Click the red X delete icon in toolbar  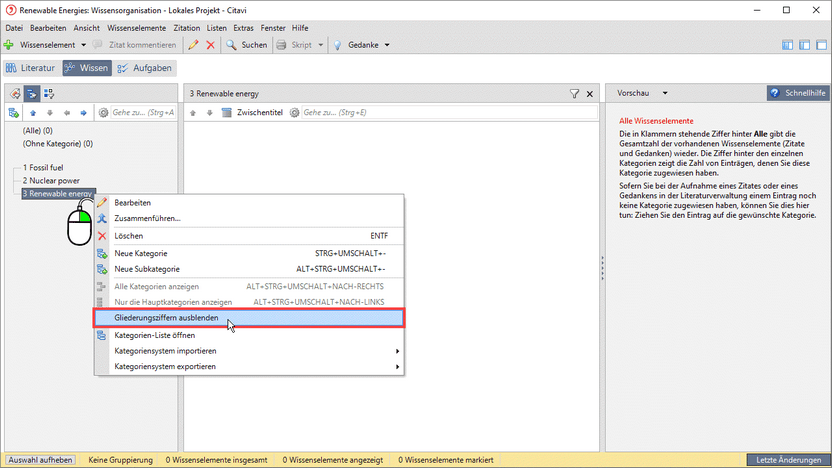[x=211, y=45]
